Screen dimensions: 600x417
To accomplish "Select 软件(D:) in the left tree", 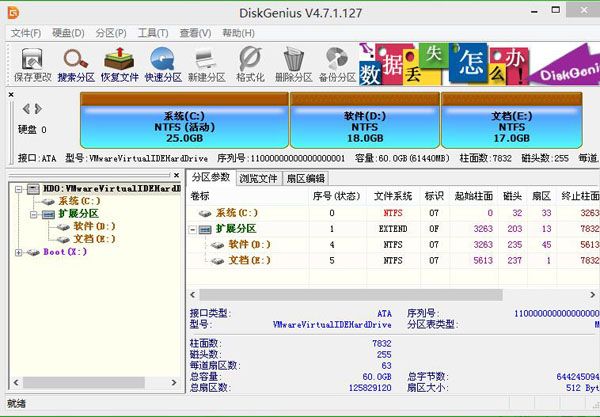I will 94,226.
